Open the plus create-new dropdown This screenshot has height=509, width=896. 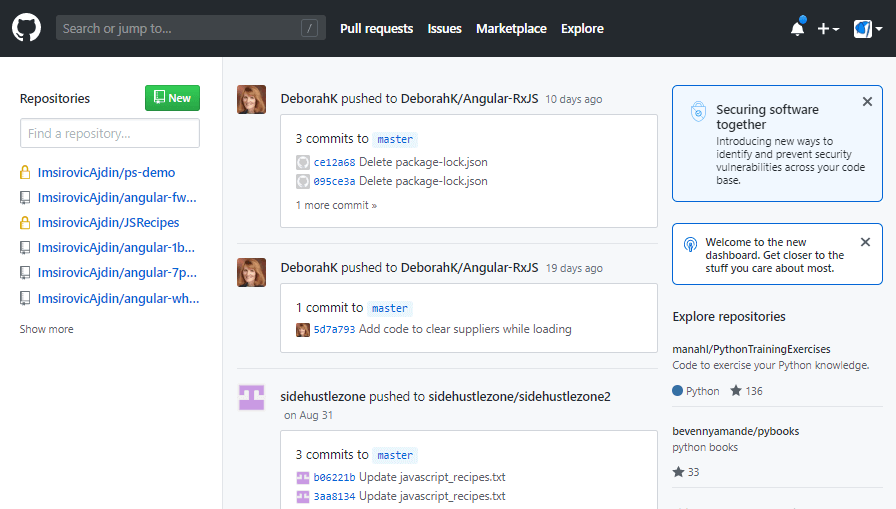828,29
